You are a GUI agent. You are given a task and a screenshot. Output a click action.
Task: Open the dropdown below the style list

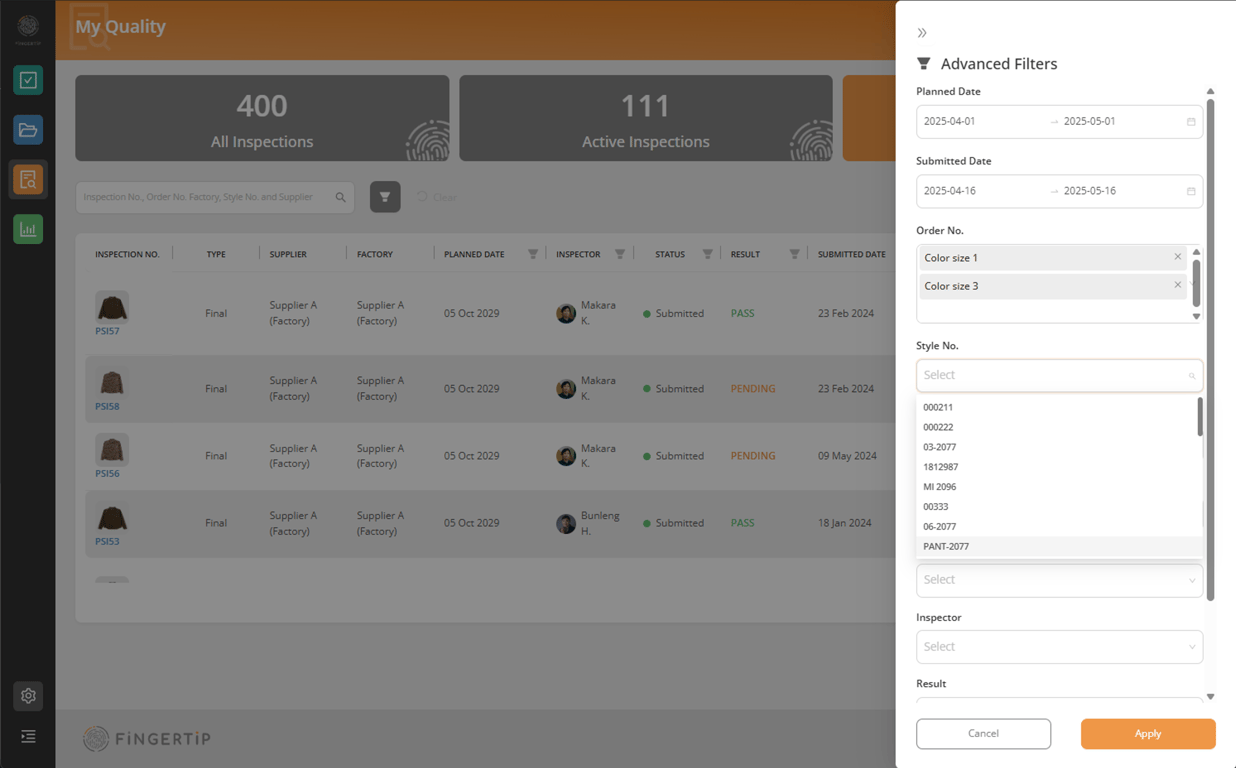[x=1059, y=580]
